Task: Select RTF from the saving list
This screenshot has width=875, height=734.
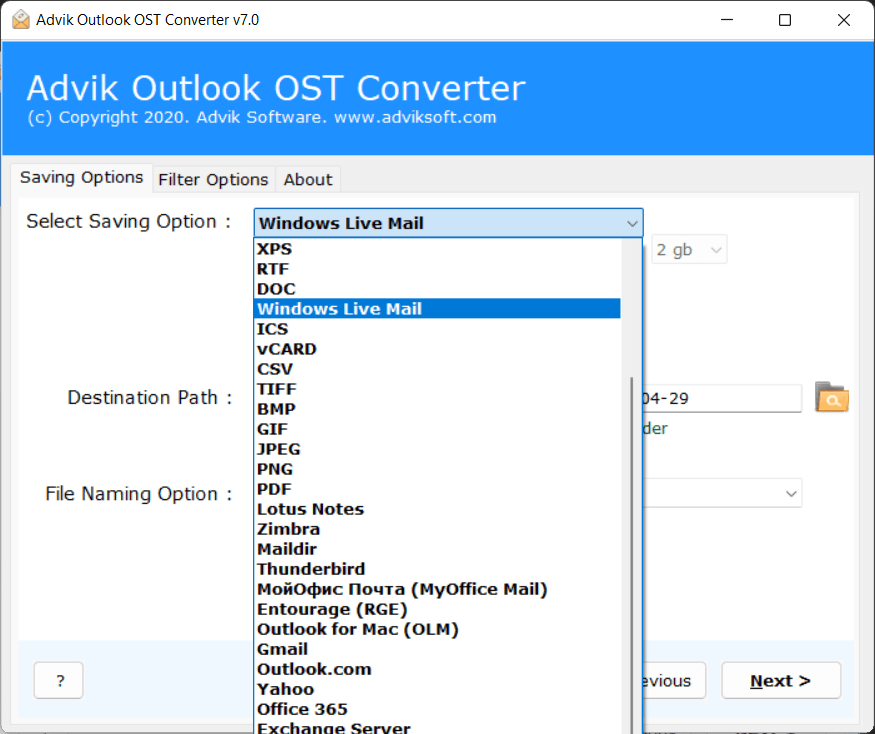Action: [x=437, y=269]
